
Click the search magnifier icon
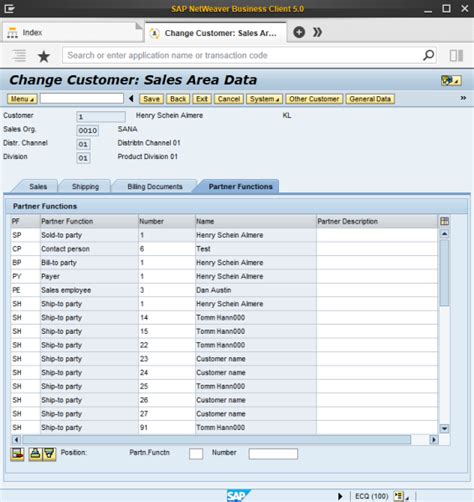(x=428, y=55)
